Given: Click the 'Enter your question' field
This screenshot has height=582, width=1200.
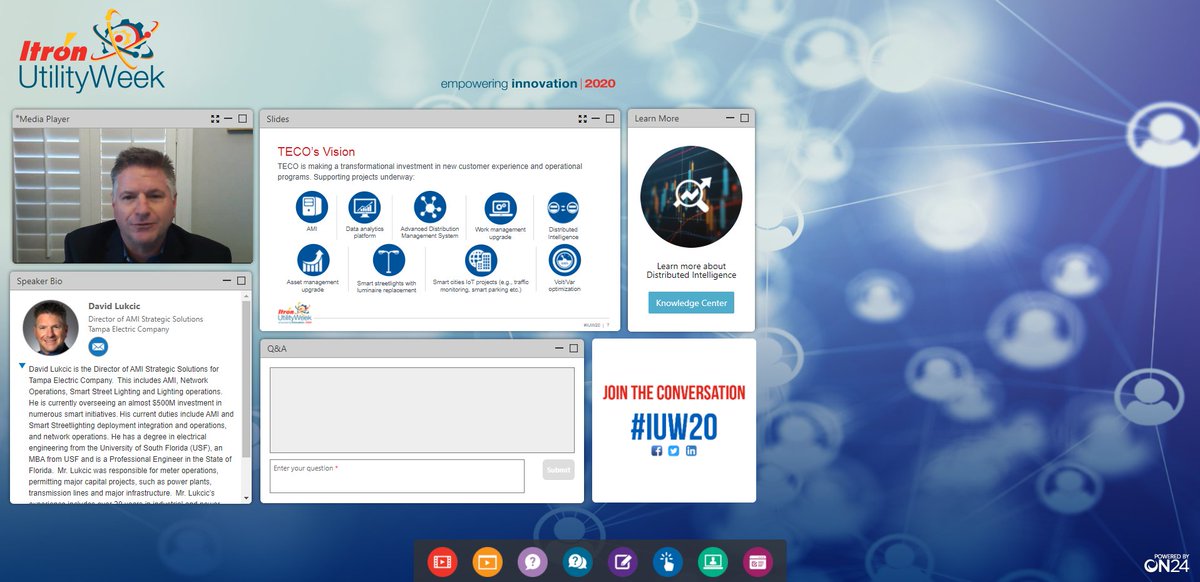Looking at the screenshot, I should point(397,476).
